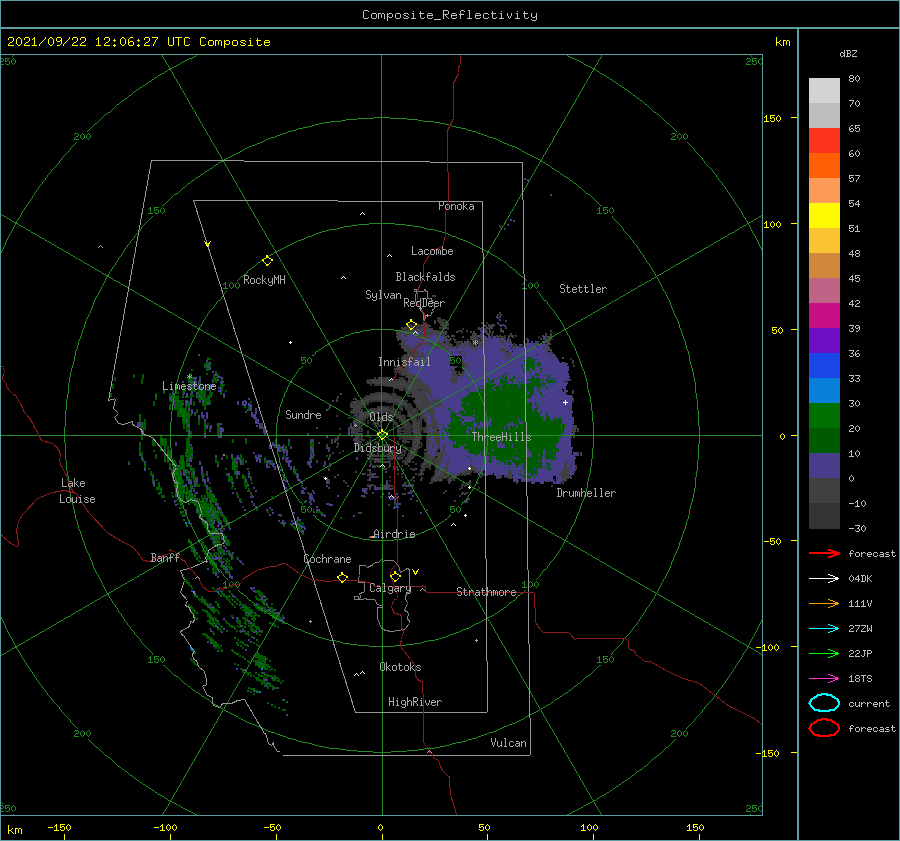The image size is (900, 841).
Task: Click the cyan current ellipse legend icon
Action: pyautogui.click(x=824, y=703)
